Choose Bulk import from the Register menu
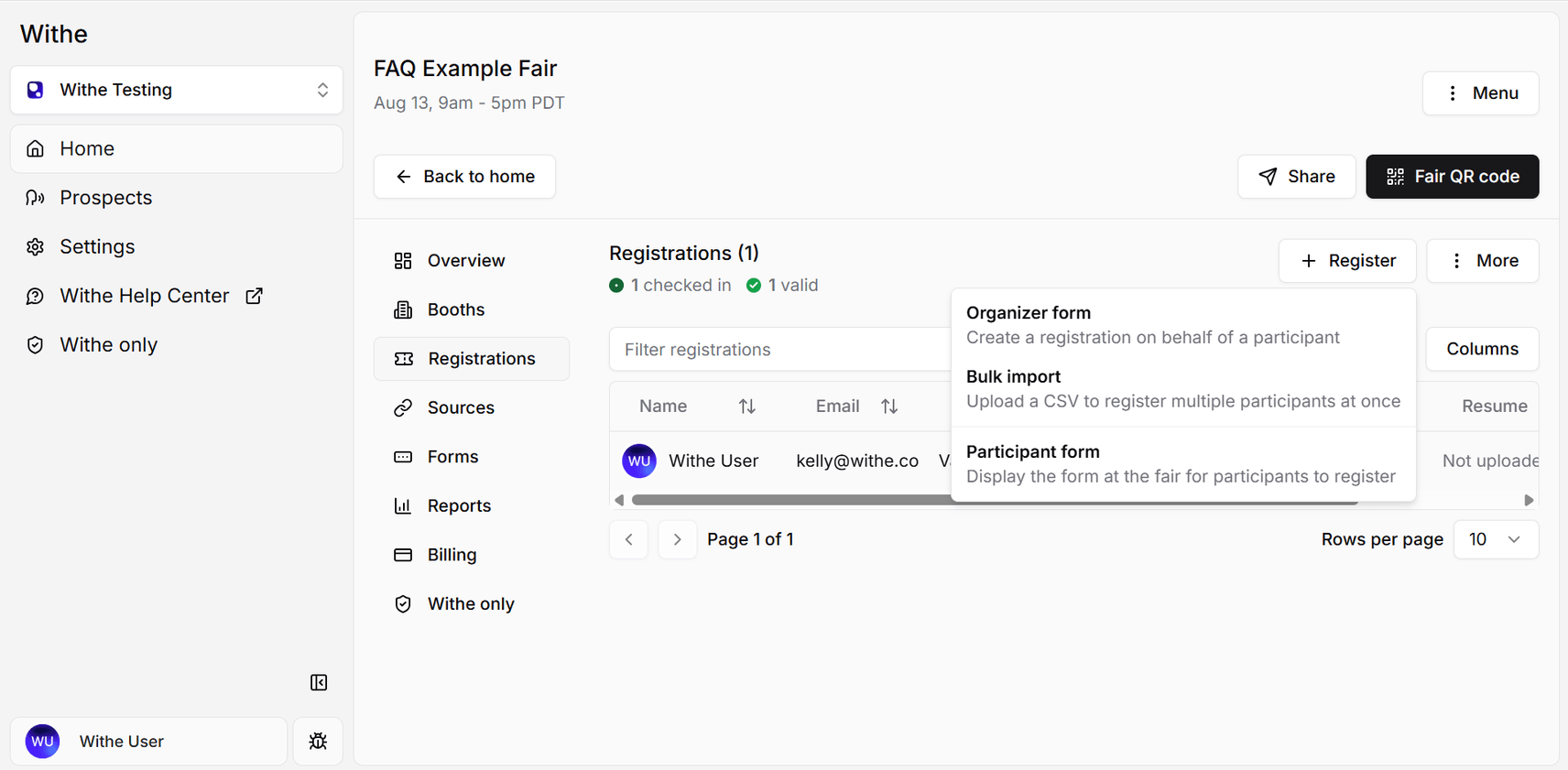 point(1183,389)
